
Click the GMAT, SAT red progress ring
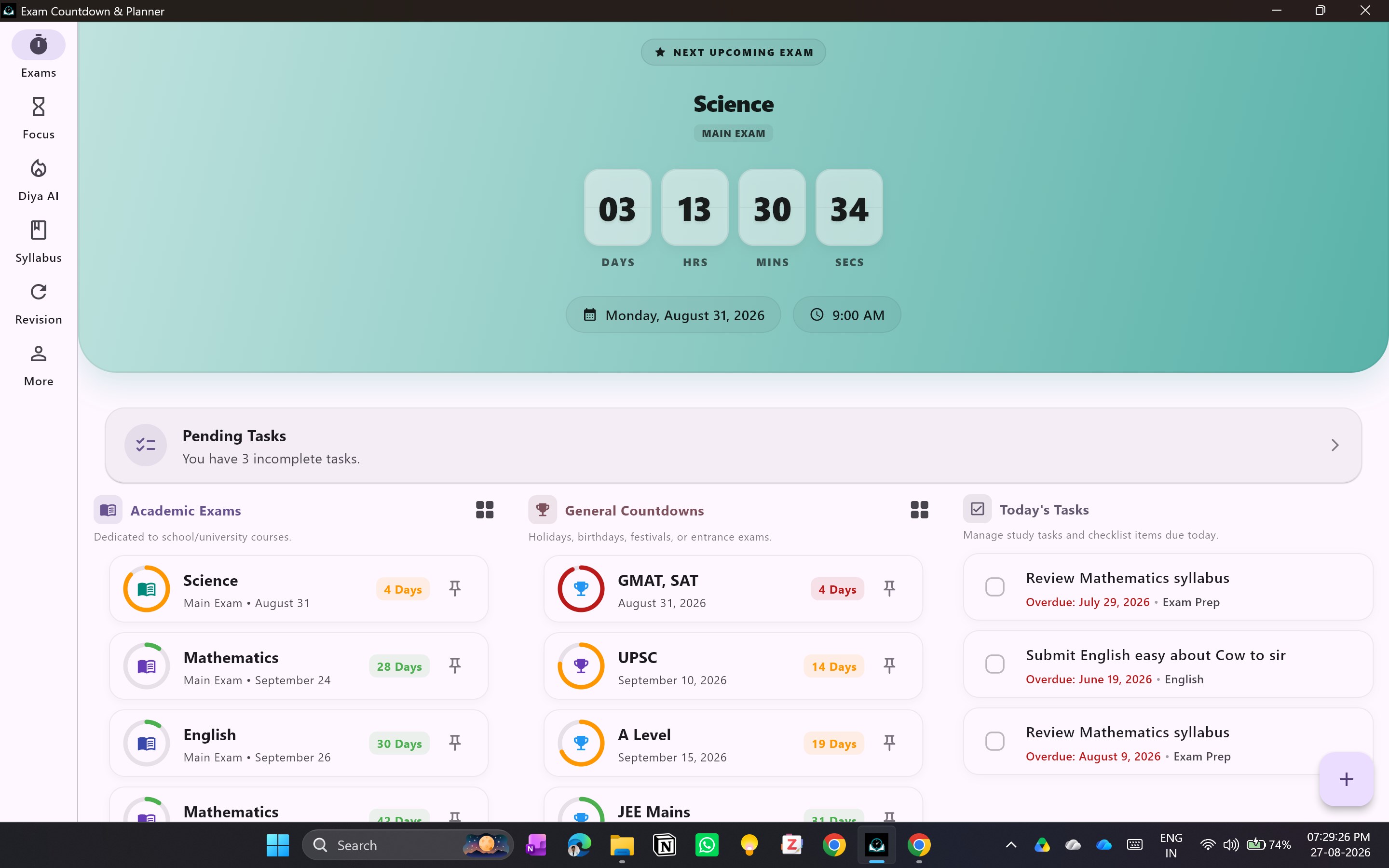tap(581, 588)
